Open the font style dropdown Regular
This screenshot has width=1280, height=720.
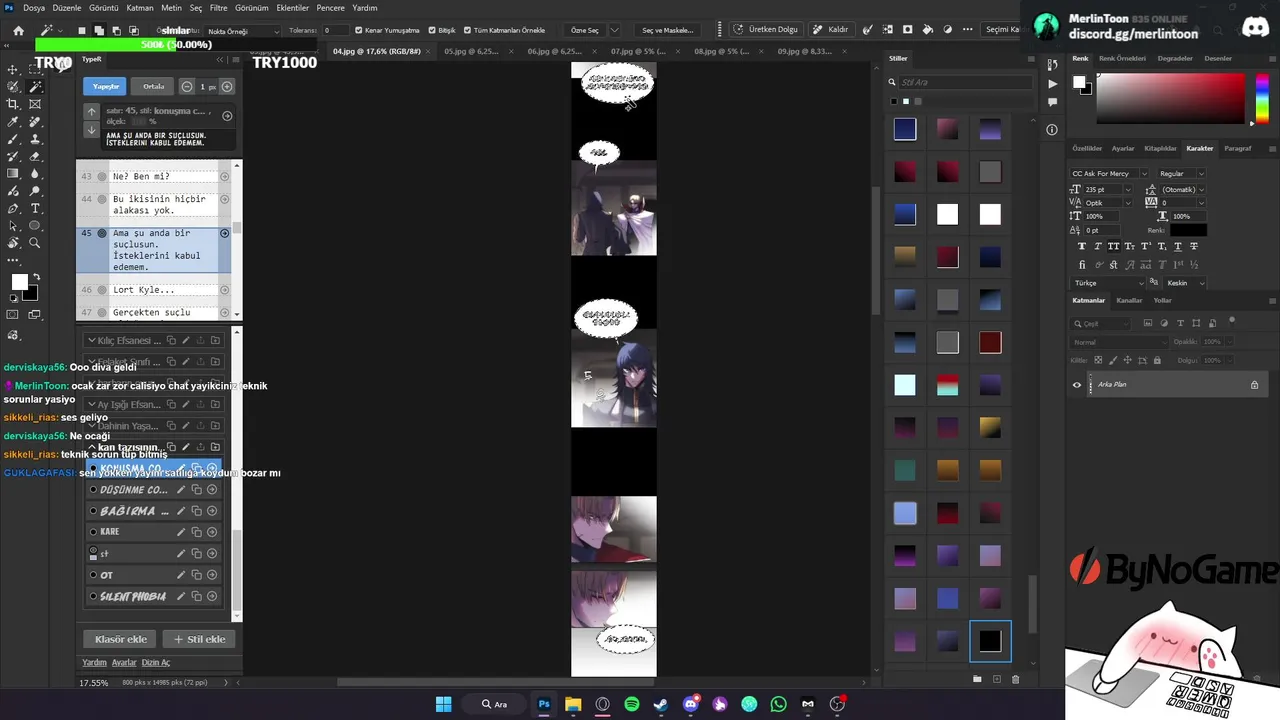pyautogui.click(x=1181, y=173)
